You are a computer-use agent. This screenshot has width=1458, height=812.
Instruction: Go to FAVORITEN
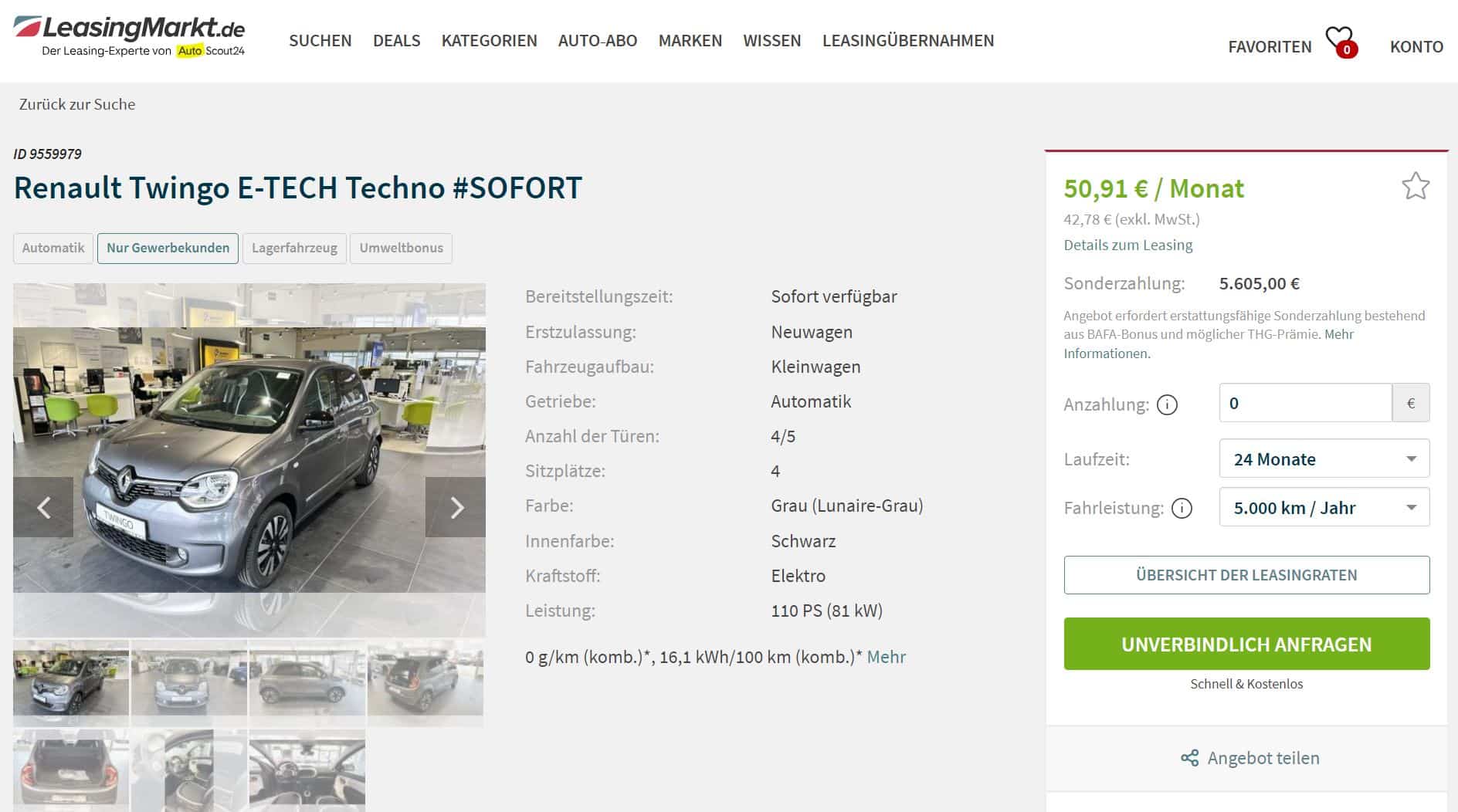coord(1270,46)
